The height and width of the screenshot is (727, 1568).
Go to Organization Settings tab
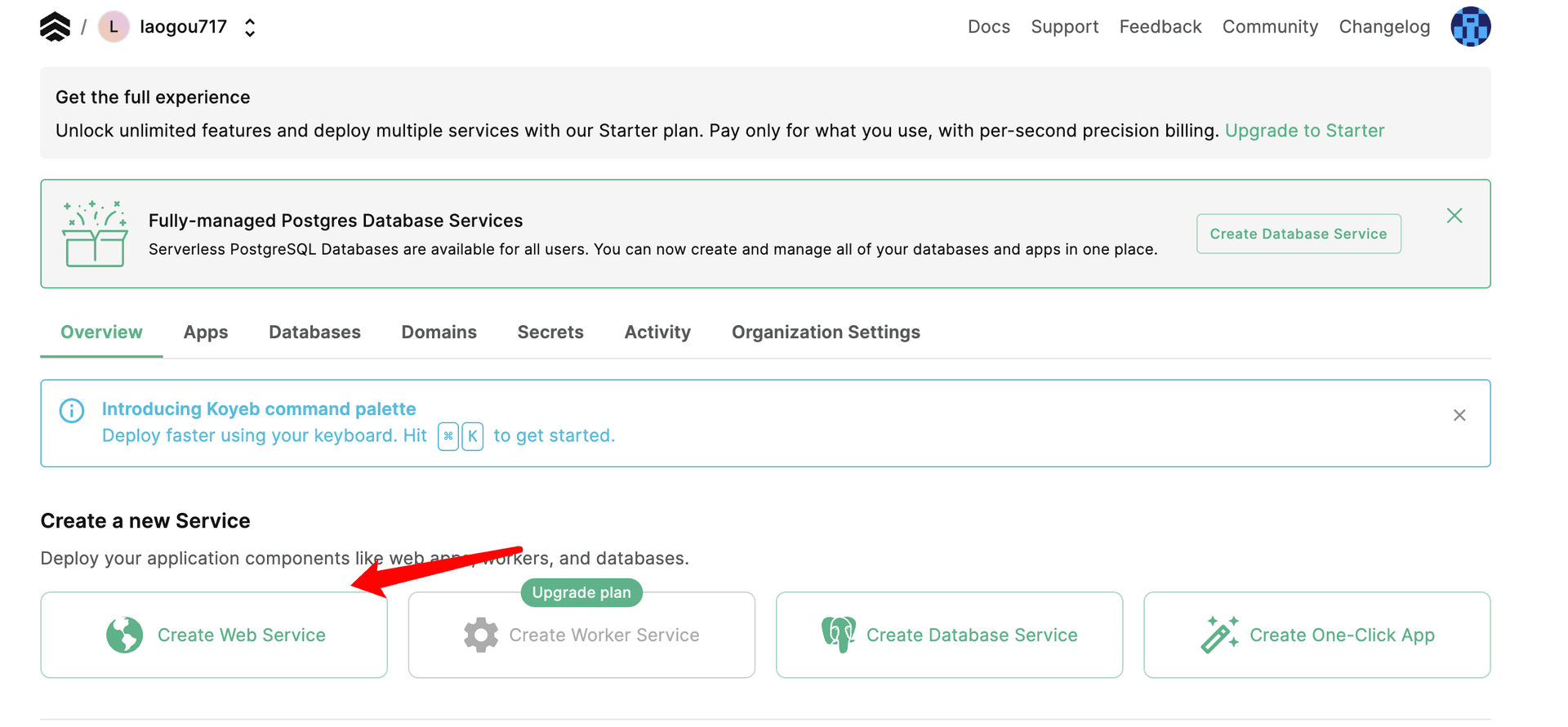point(825,332)
